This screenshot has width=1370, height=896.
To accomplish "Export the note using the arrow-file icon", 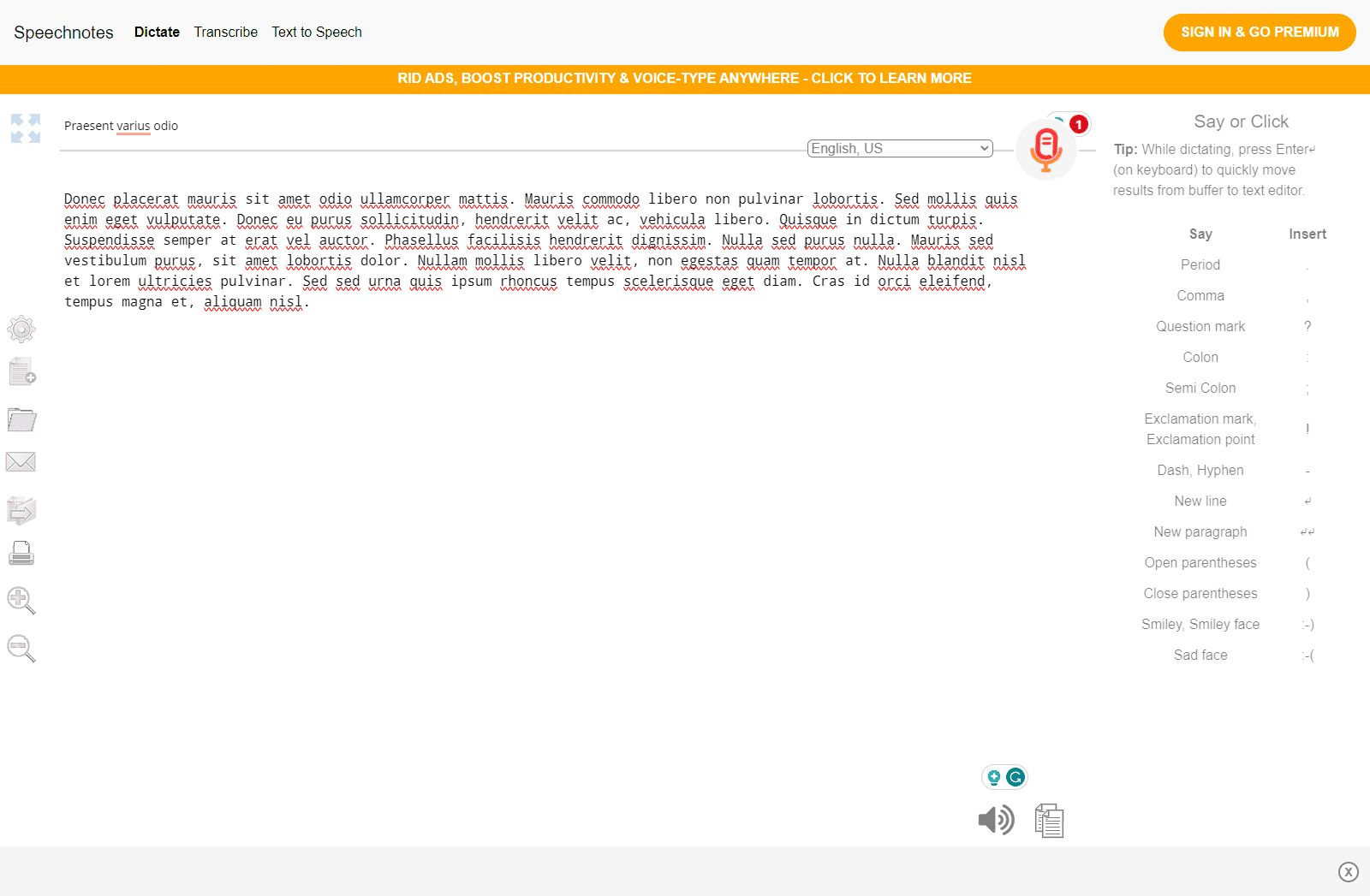I will point(21,511).
